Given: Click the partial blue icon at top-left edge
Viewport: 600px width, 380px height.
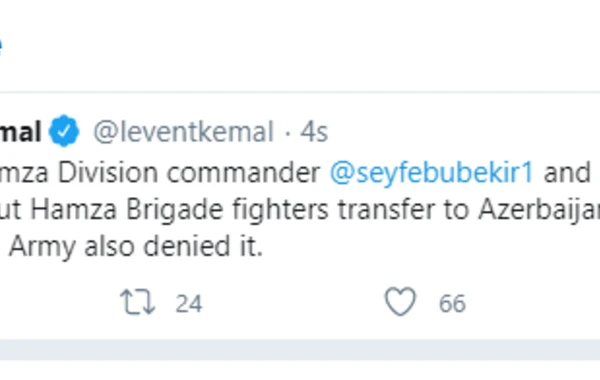Looking at the screenshot, I should point(1,45).
